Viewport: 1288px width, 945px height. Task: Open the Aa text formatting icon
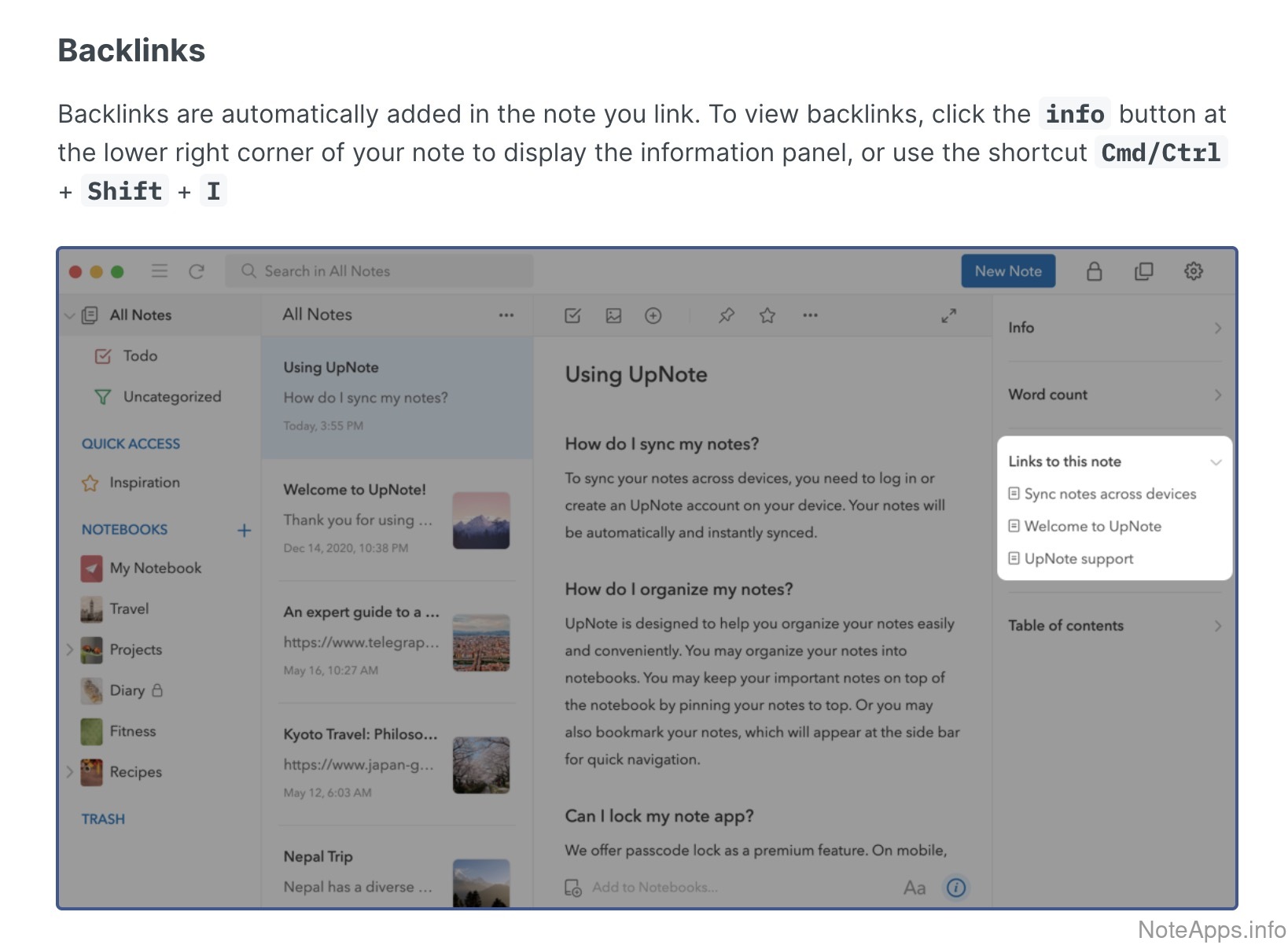914,888
